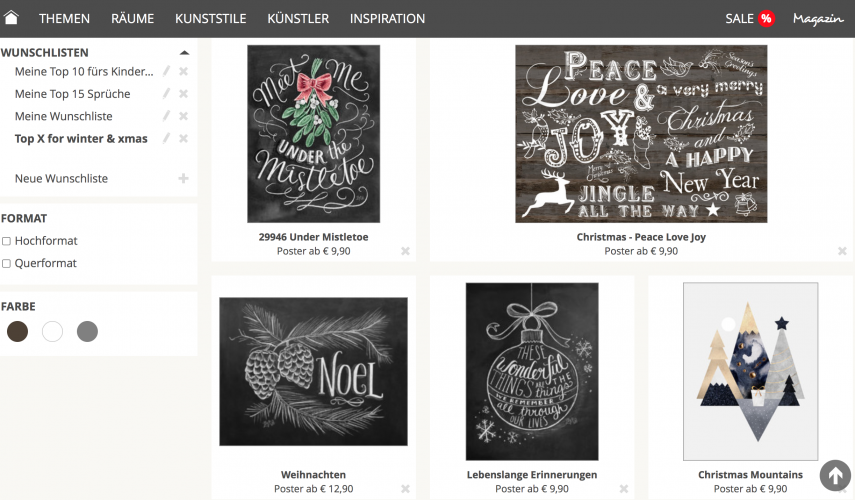Go to the home page icon
855x500 pixels.
[x=11, y=17]
